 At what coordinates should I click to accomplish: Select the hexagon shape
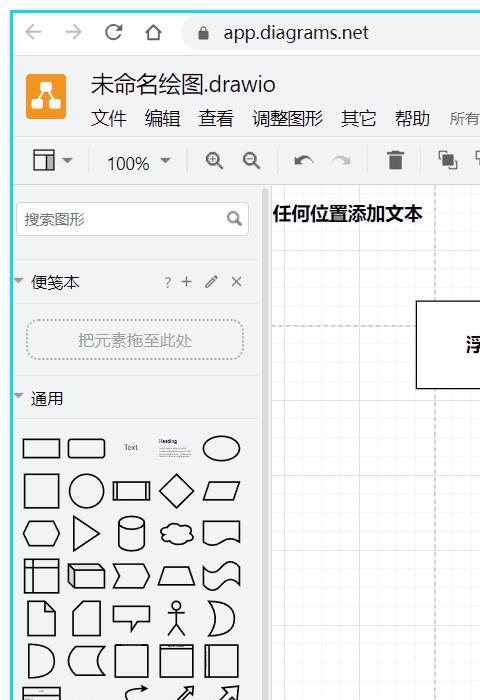[x=41, y=533]
